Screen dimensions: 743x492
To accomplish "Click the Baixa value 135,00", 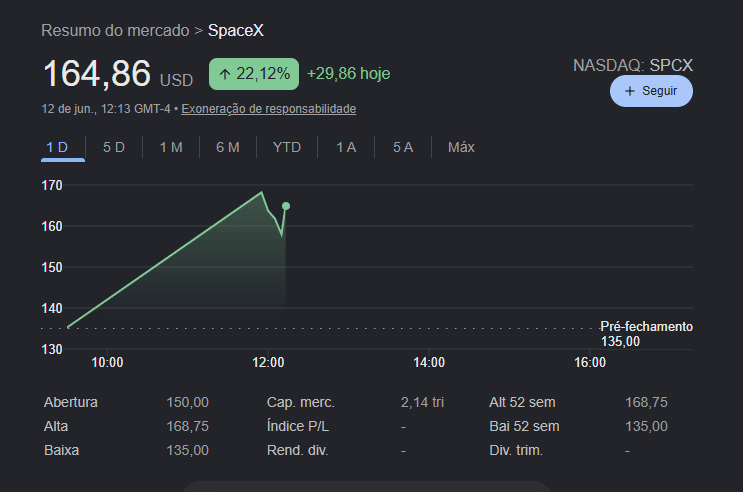I will [188, 450].
